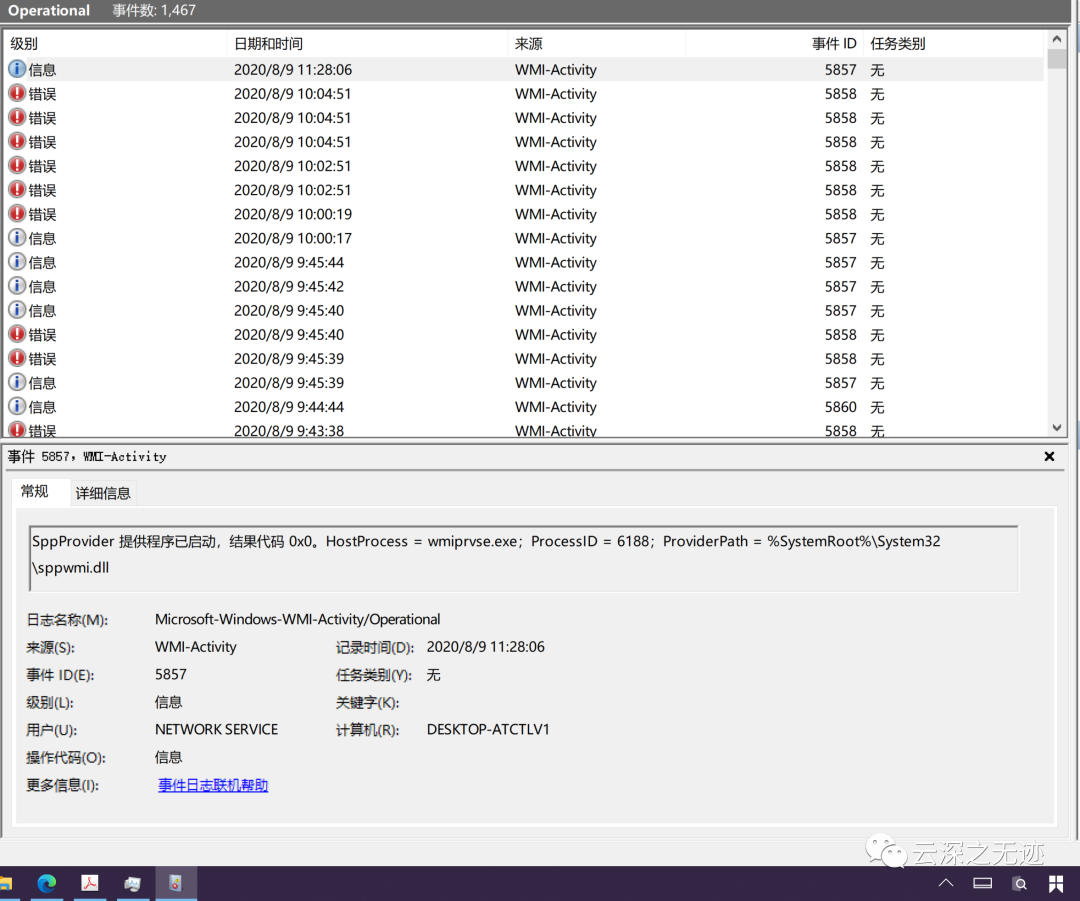Click the info icon of the 10:00:17 event
1080x901 pixels.
click(x=17, y=238)
